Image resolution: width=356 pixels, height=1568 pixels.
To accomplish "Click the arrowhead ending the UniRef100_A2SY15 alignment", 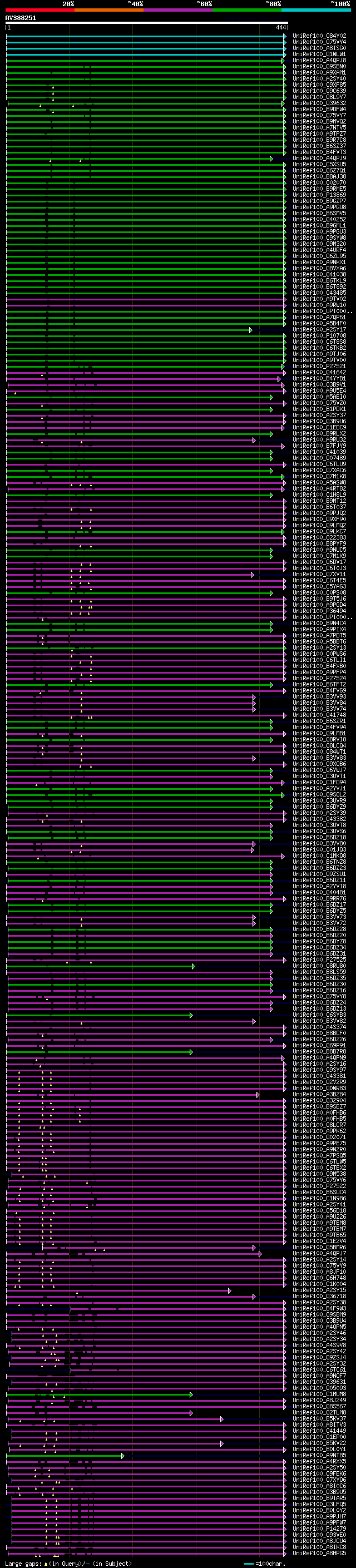I will pos(230,1290).
